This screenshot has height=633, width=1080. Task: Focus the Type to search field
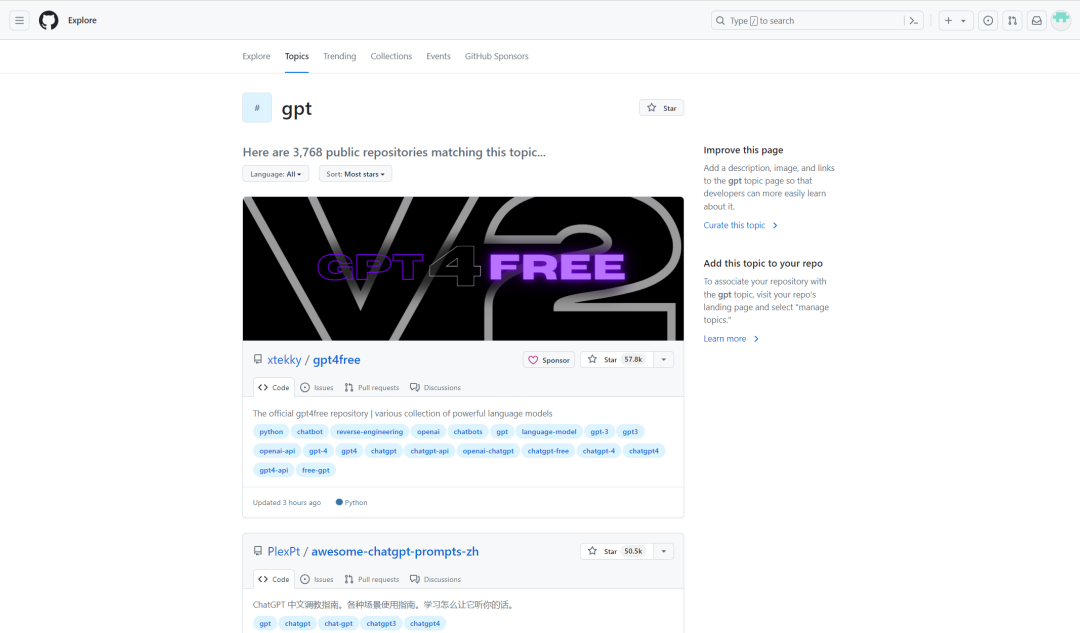808,21
